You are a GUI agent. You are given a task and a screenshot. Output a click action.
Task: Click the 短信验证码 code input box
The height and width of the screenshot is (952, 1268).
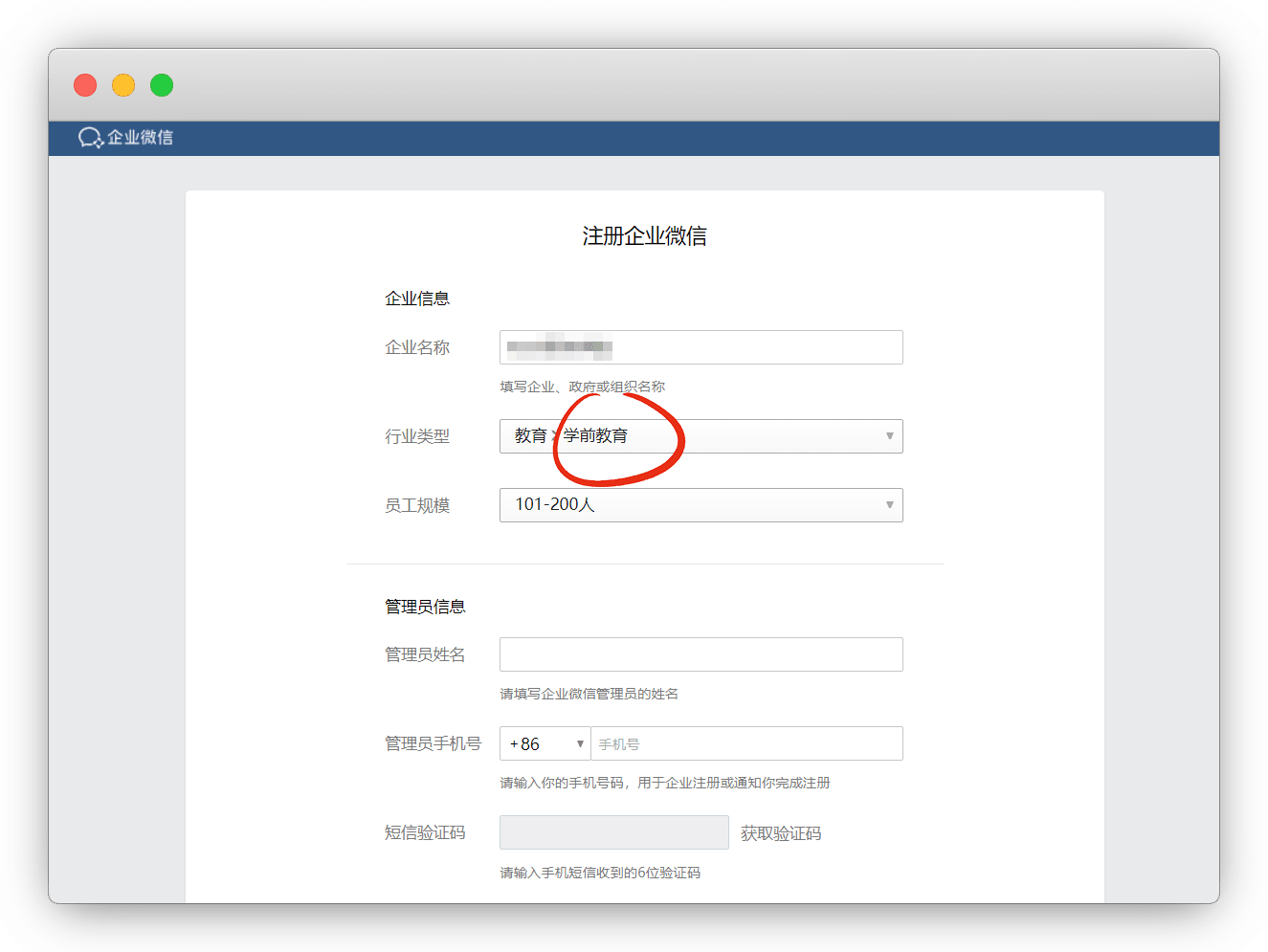(613, 832)
